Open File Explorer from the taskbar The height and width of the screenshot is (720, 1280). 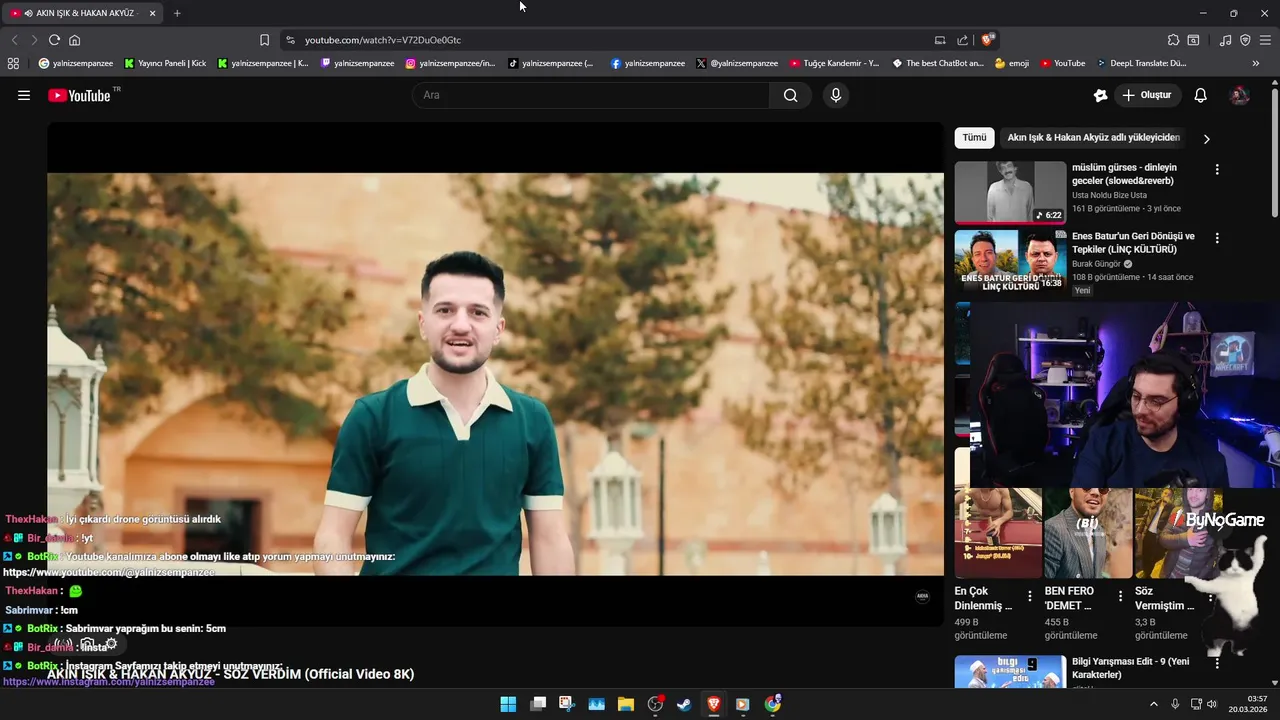pos(626,704)
